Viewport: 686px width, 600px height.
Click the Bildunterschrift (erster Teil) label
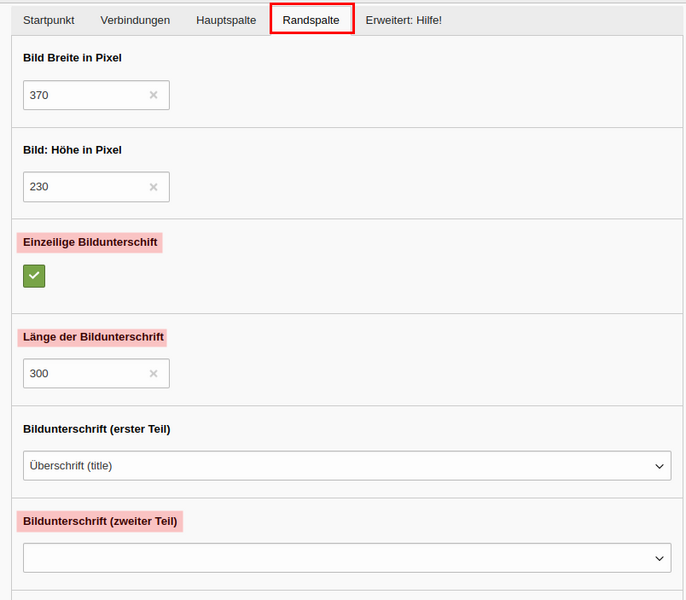click(97, 429)
